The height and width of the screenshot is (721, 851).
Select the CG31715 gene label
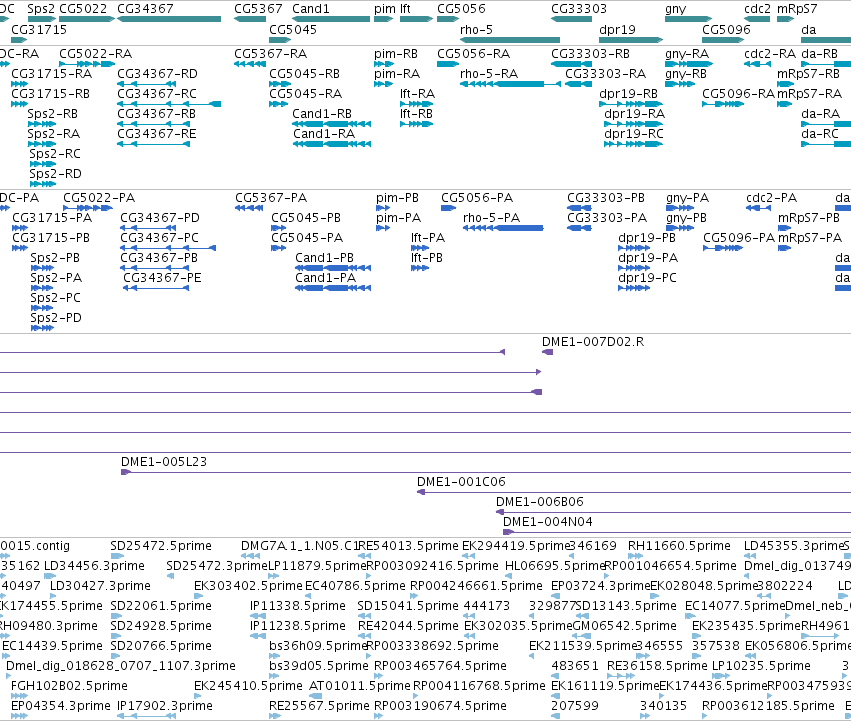pos(39,30)
